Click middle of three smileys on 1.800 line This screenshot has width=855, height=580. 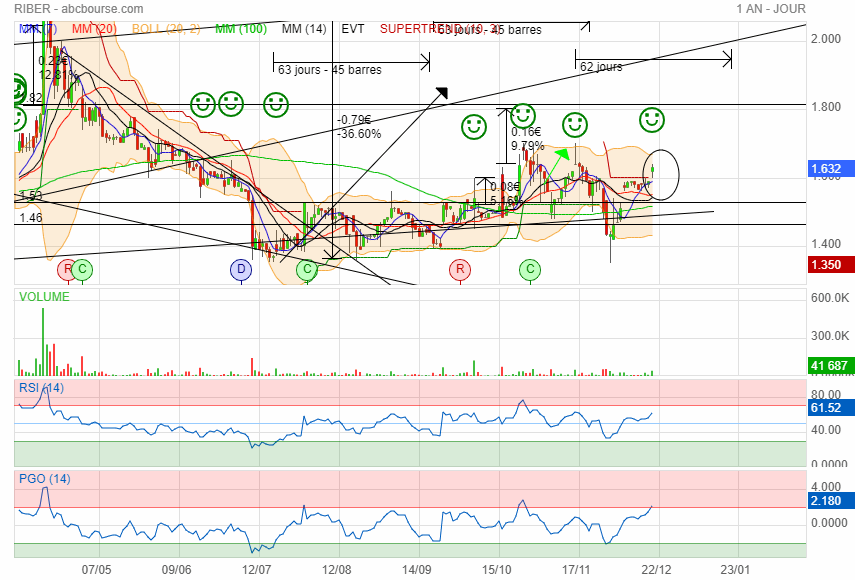[231, 104]
